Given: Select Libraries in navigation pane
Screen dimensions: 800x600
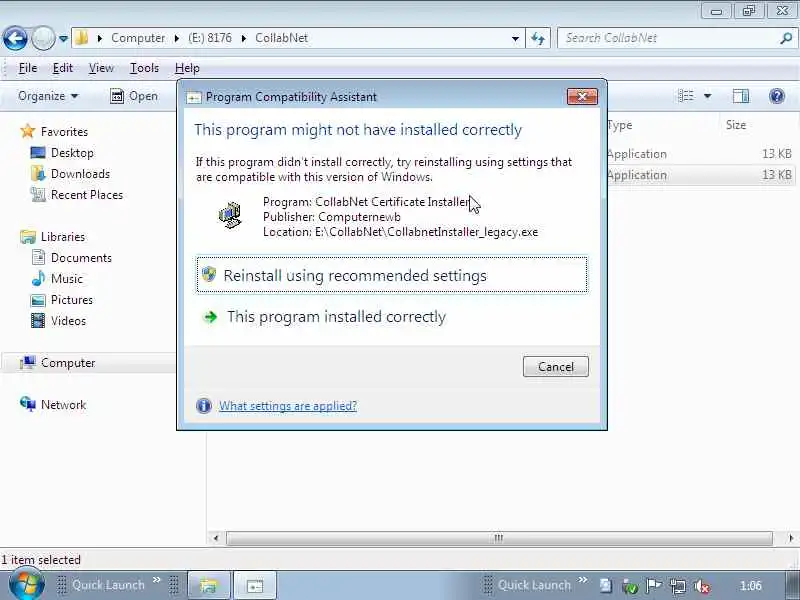Looking at the screenshot, I should click(x=63, y=237).
